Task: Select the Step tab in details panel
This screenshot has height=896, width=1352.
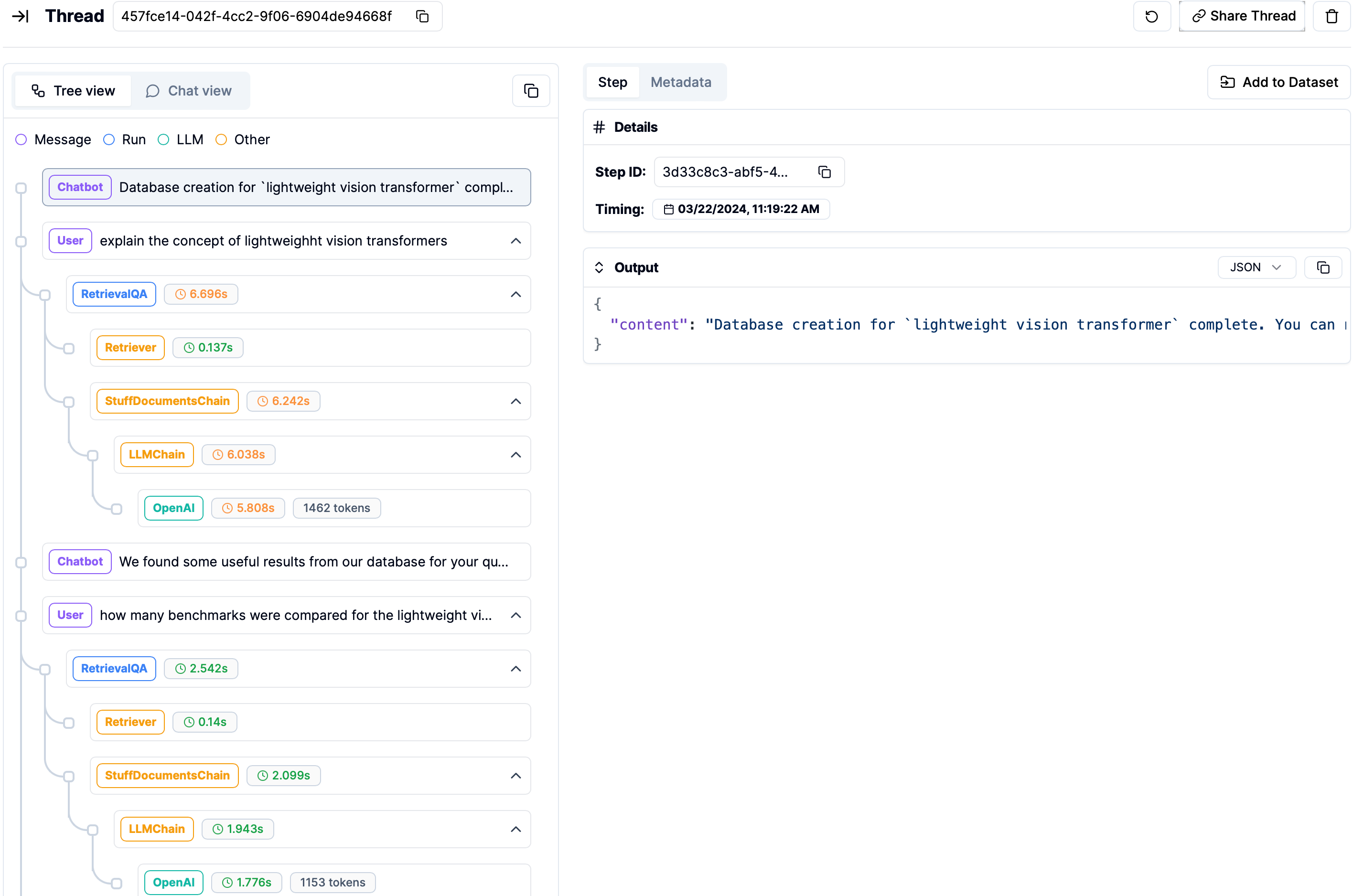Action: point(612,82)
